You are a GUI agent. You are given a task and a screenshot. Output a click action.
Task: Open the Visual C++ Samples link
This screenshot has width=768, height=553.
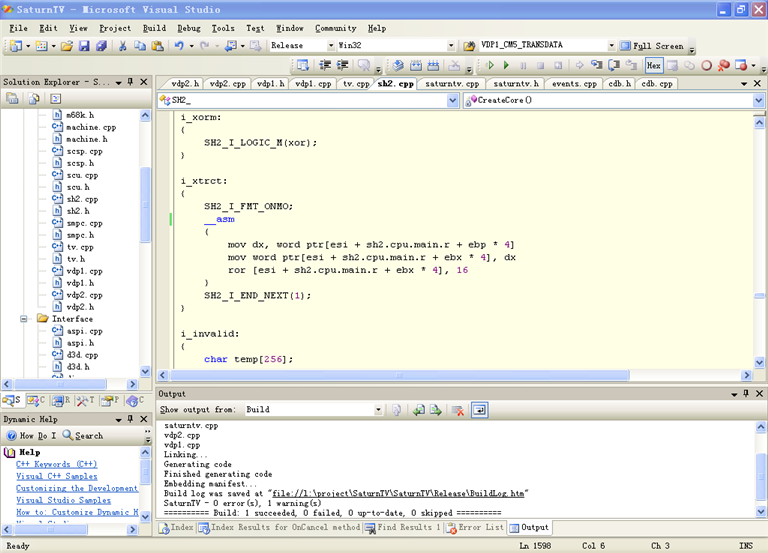[56, 476]
